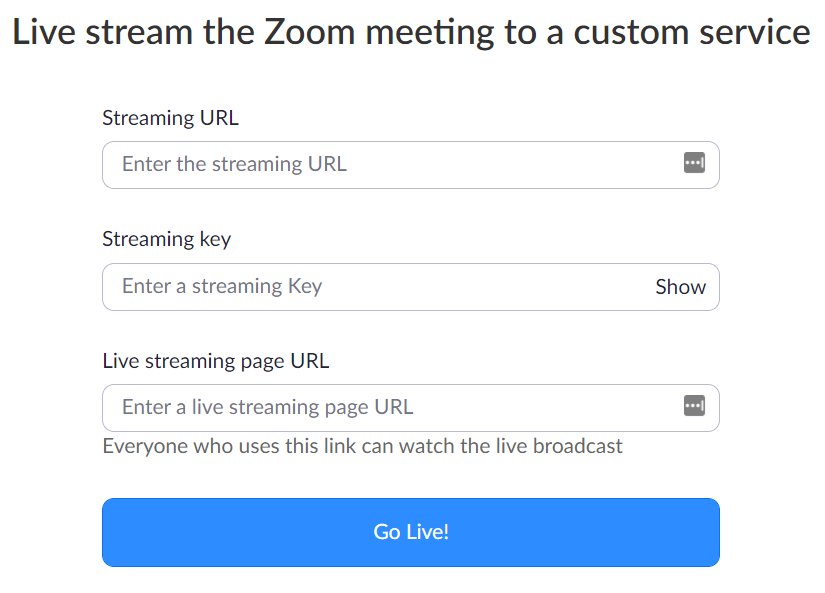Click the word "broadcast" in helper text
Viewport: 825px width, 593px height.
click(578, 446)
